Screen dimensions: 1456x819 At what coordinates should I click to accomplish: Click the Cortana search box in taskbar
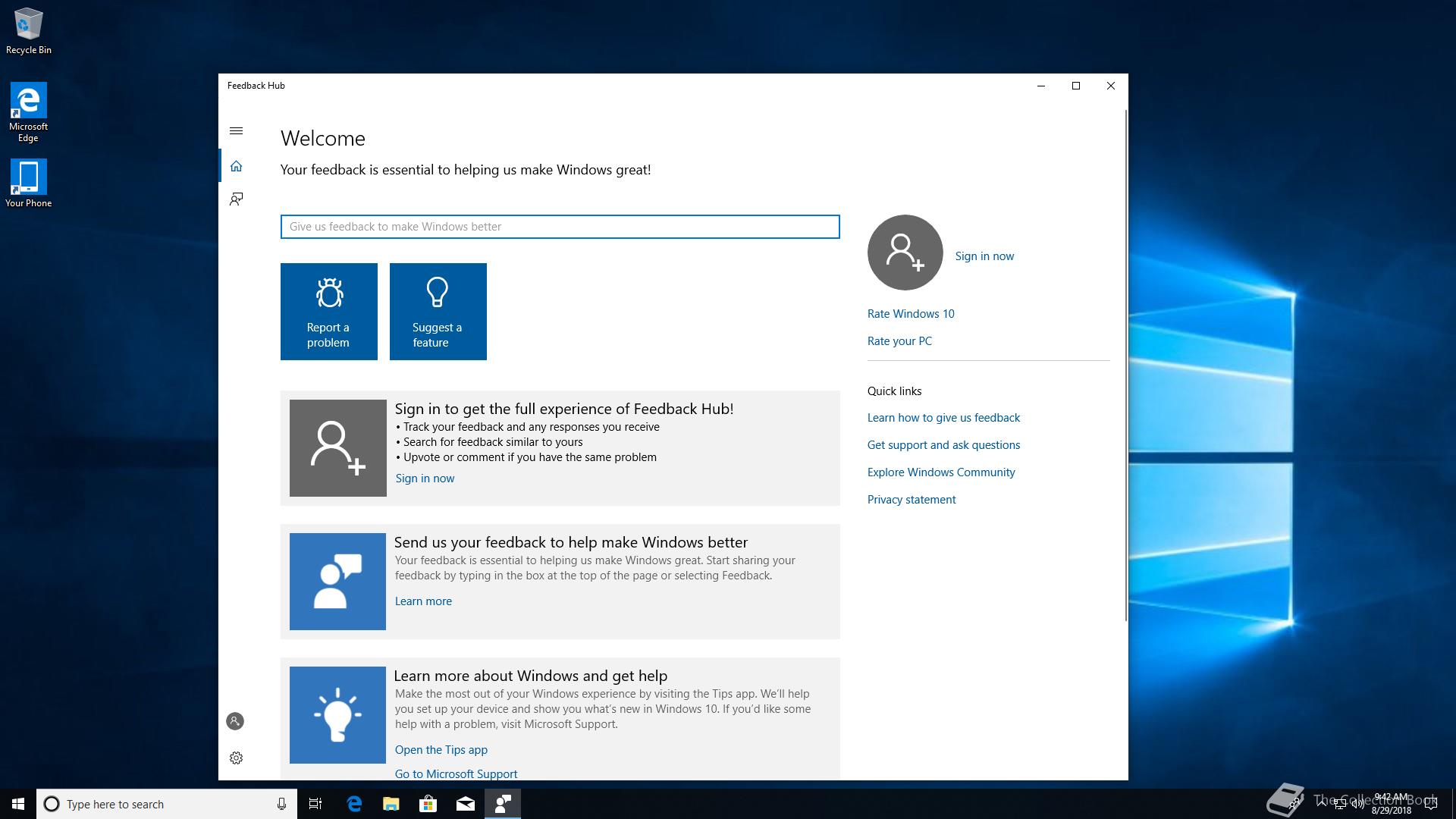point(165,804)
